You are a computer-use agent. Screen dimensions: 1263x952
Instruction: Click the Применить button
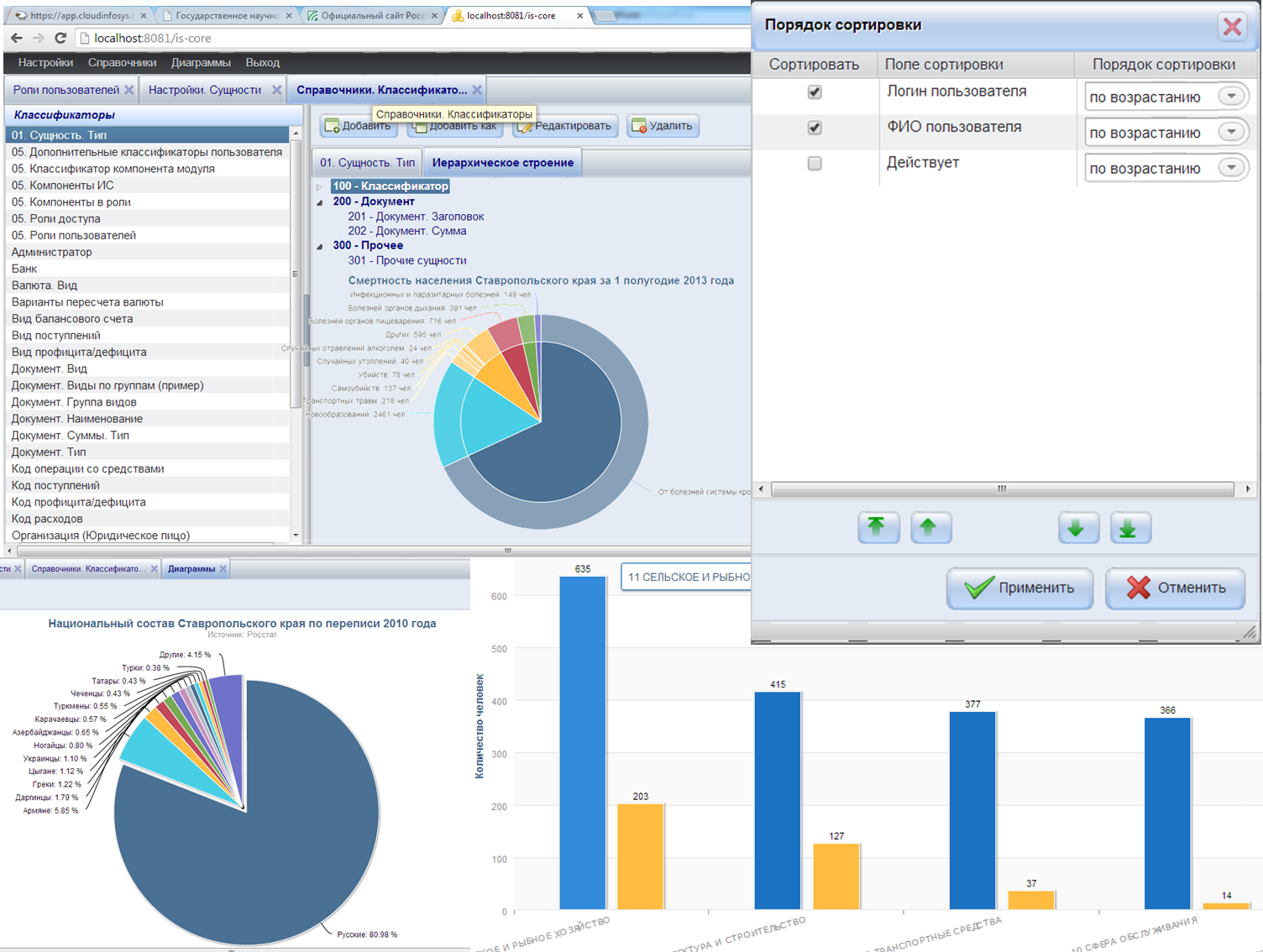click(x=1019, y=588)
